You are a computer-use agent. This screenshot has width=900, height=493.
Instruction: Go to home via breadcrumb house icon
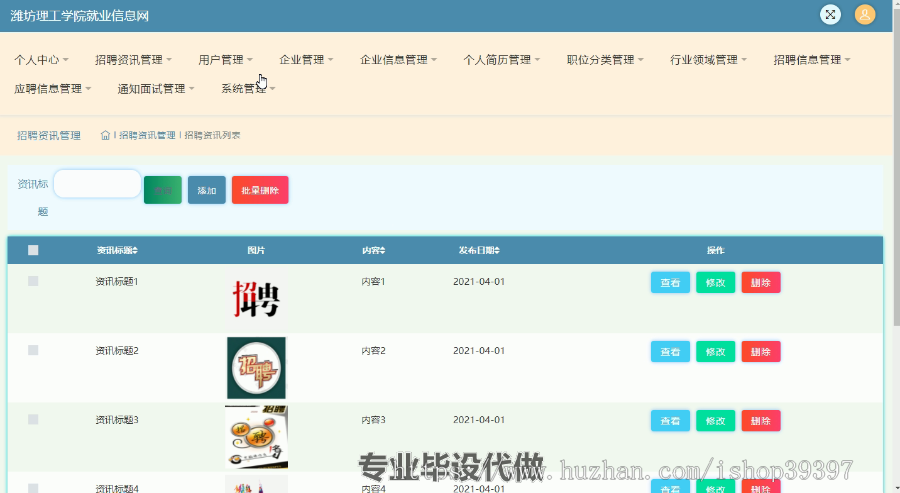pos(105,135)
